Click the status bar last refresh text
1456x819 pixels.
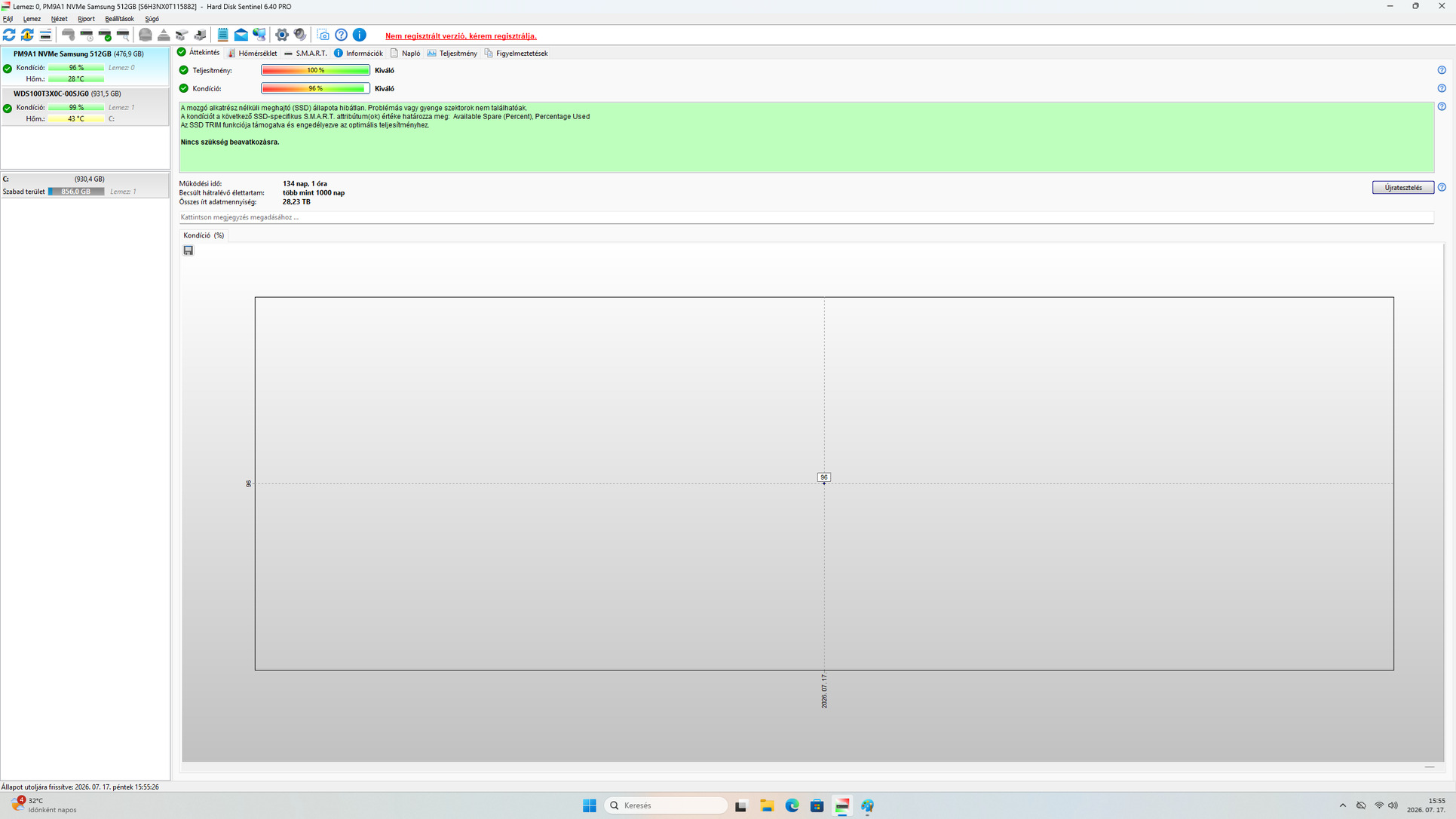coord(81,787)
